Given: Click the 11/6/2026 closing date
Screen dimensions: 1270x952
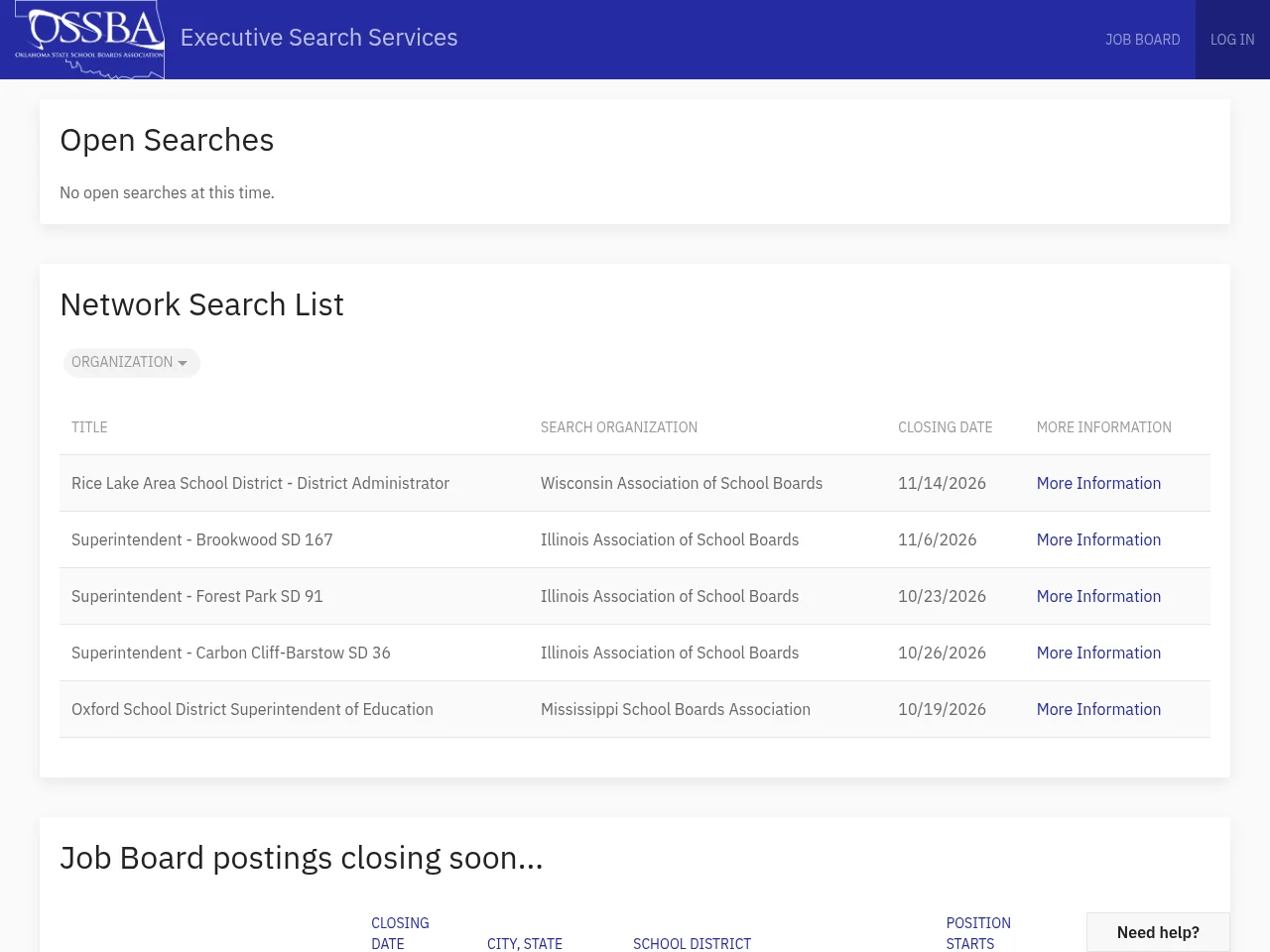Looking at the screenshot, I should click(937, 539).
